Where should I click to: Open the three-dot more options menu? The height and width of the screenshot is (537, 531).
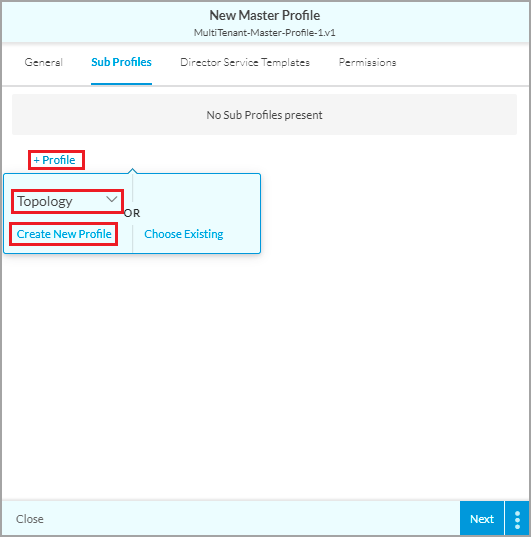pos(517,519)
